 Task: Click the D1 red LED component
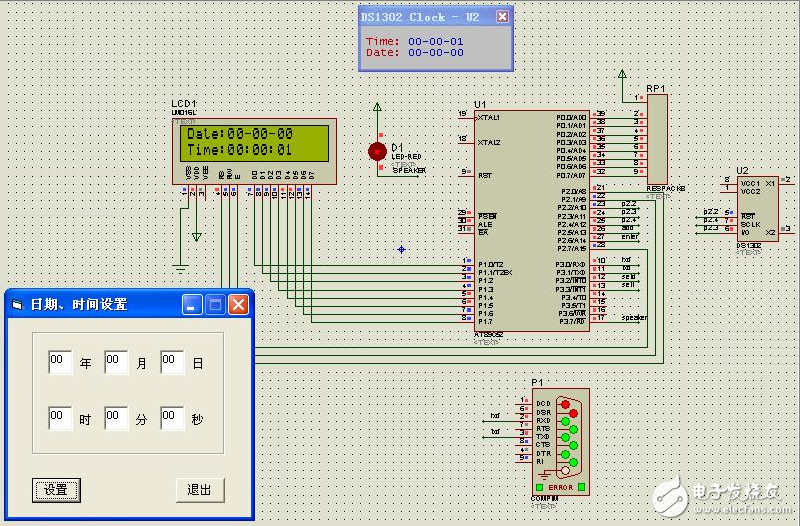(377, 151)
